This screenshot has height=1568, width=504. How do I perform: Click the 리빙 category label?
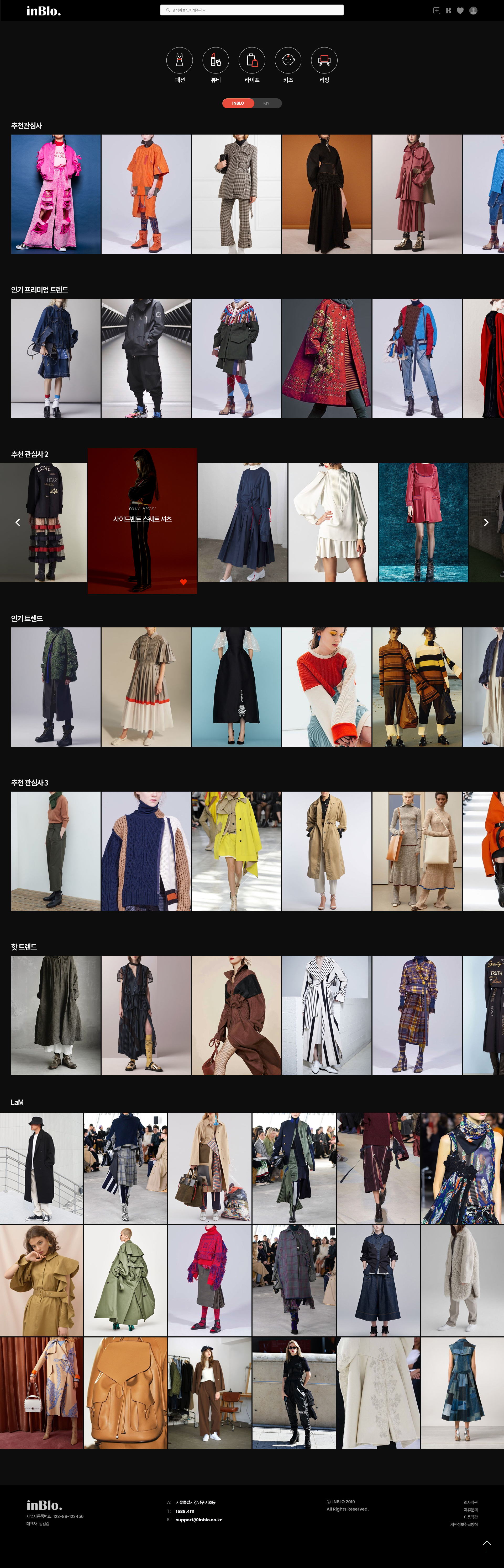coord(324,80)
